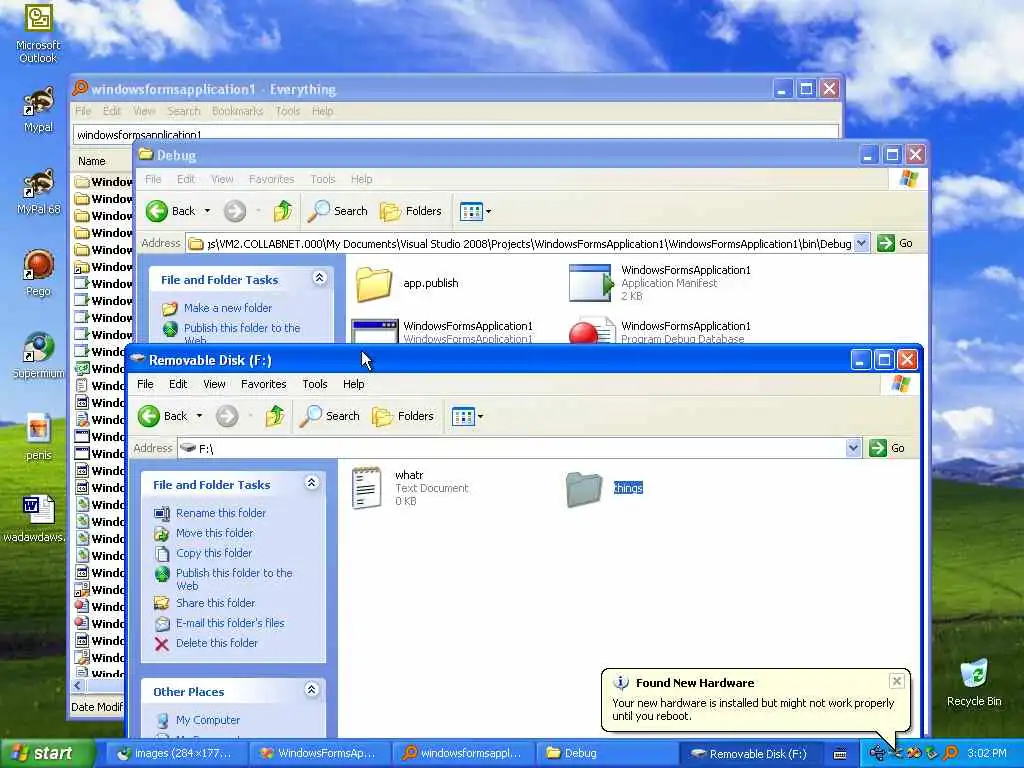Launch Supermium browser shortcut
The height and width of the screenshot is (768, 1024).
pos(38,355)
